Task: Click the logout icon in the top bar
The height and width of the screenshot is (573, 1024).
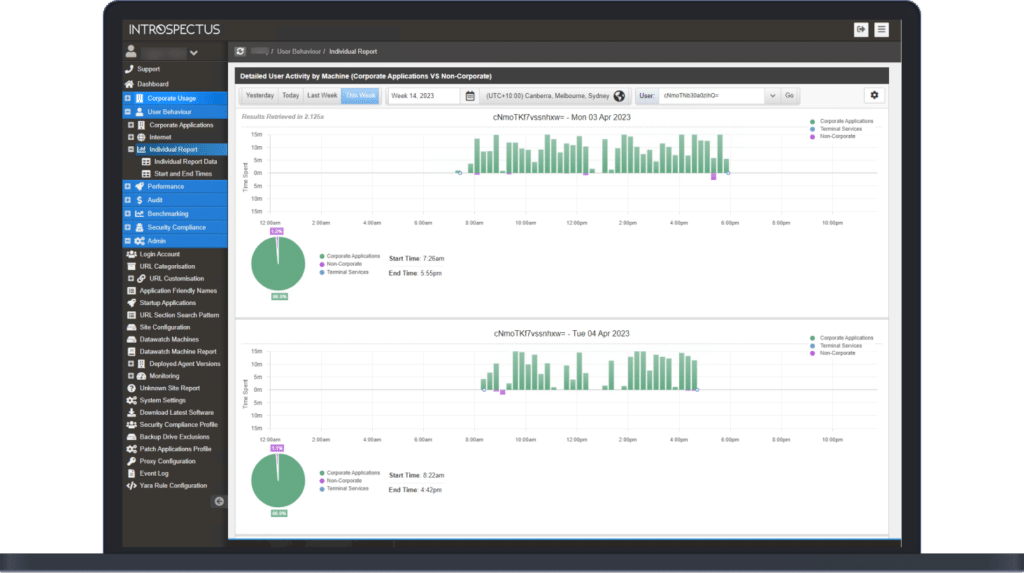Action: pyautogui.click(x=860, y=30)
